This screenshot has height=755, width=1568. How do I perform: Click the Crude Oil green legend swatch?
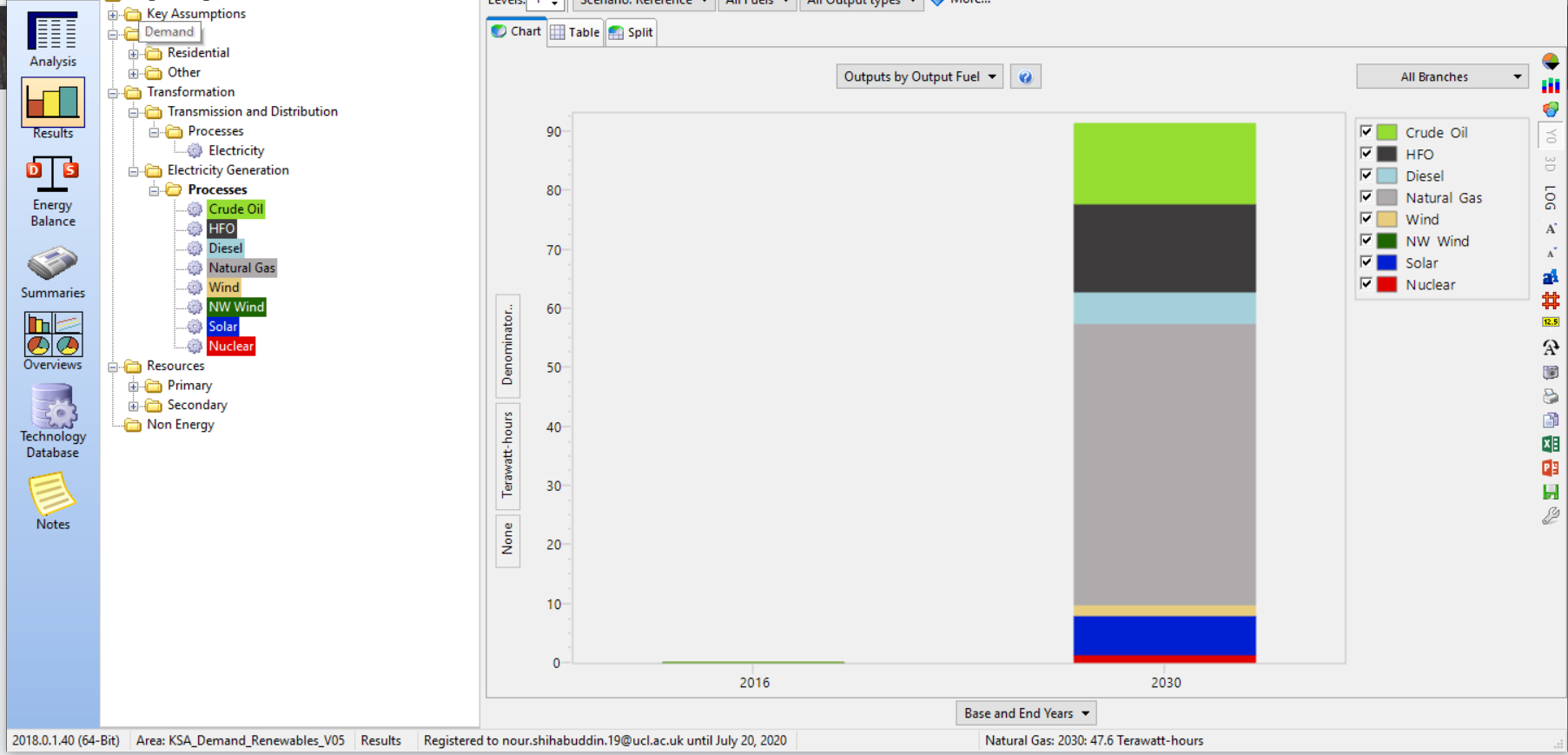pos(1387,132)
